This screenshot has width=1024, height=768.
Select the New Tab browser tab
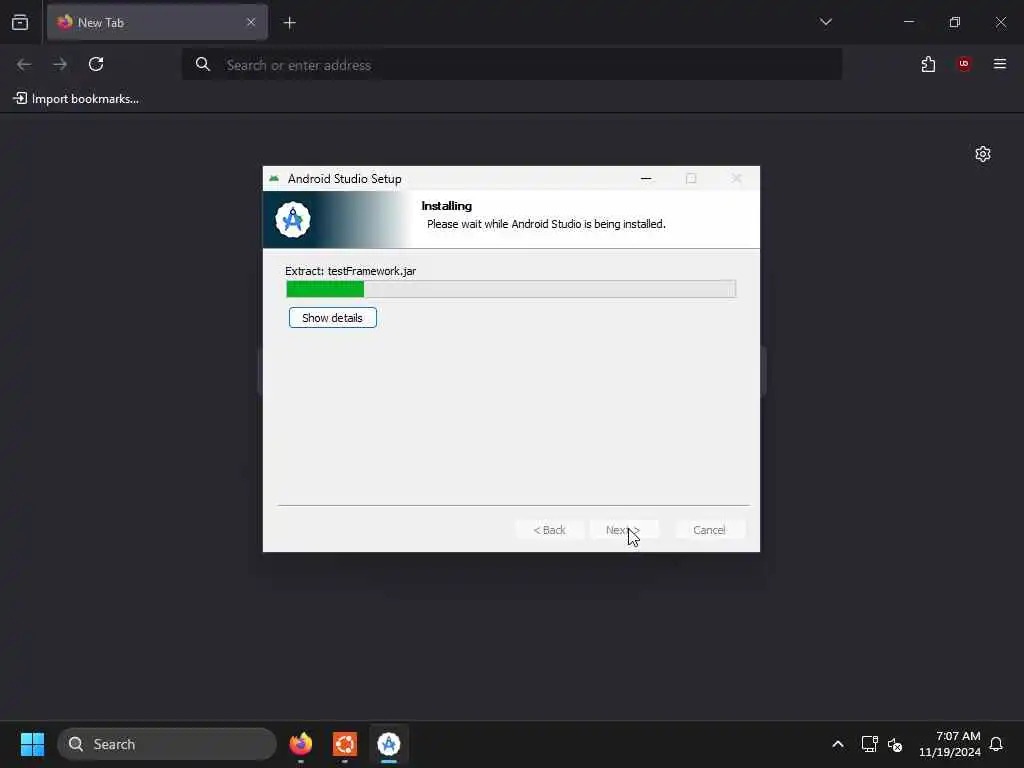point(157,22)
